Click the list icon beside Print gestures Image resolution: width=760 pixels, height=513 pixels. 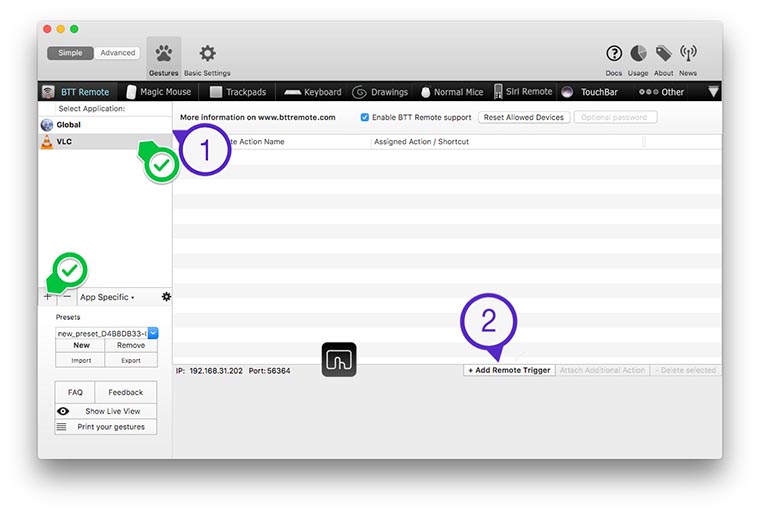[62, 427]
